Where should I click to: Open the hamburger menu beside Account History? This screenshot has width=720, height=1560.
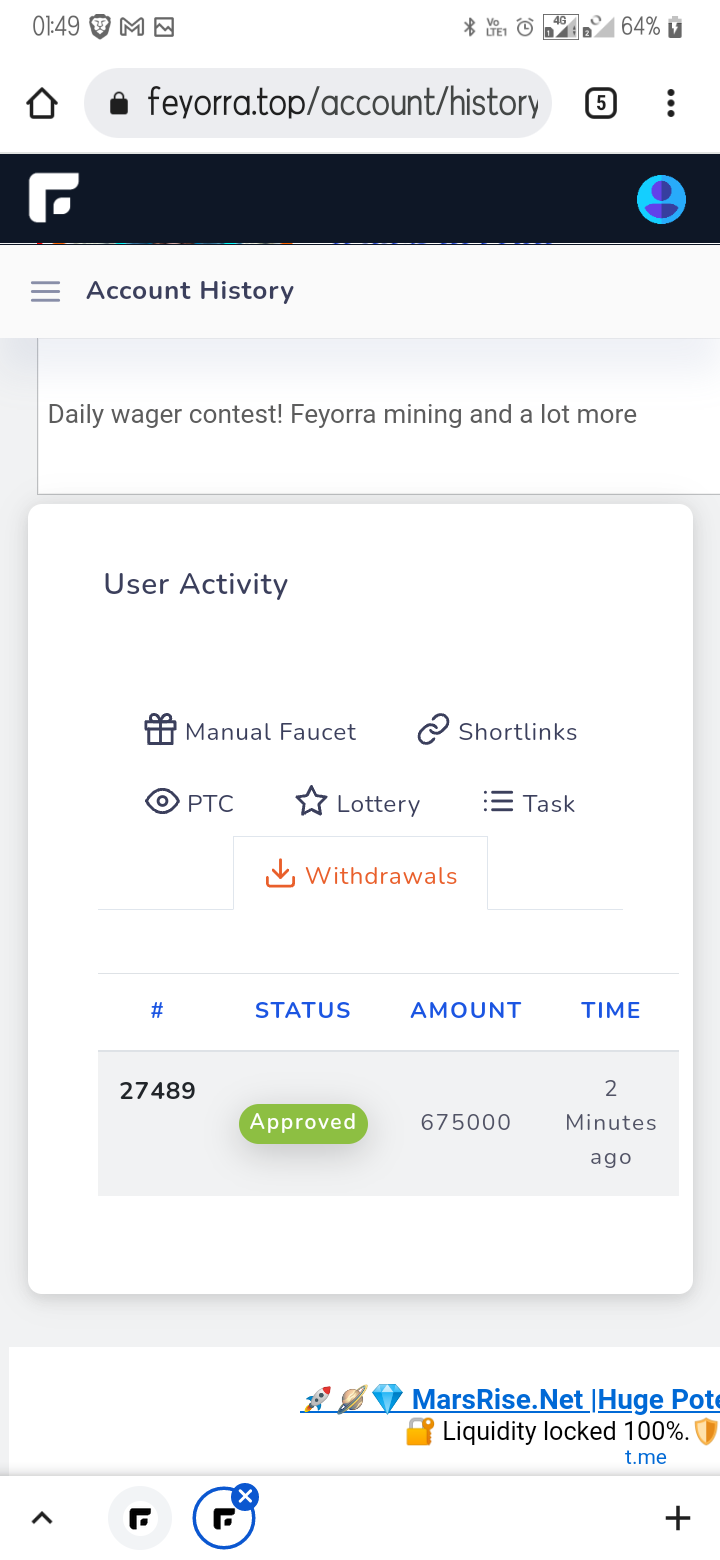45,291
